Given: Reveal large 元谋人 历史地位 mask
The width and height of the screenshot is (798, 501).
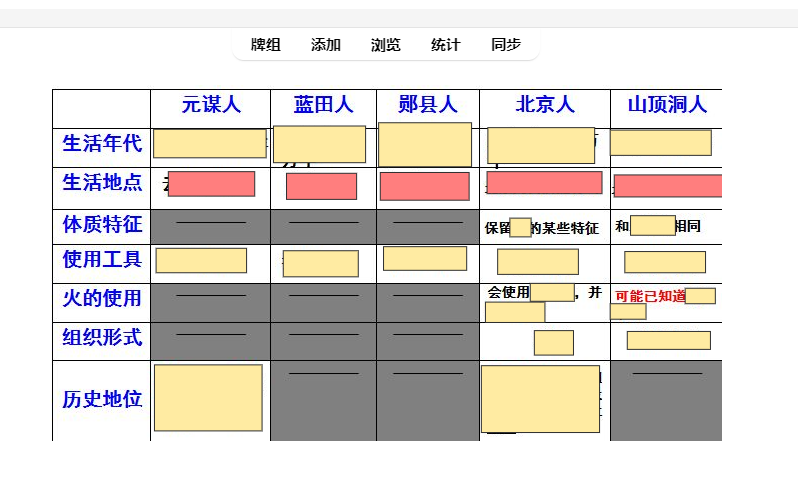Looking at the screenshot, I should point(208,398).
